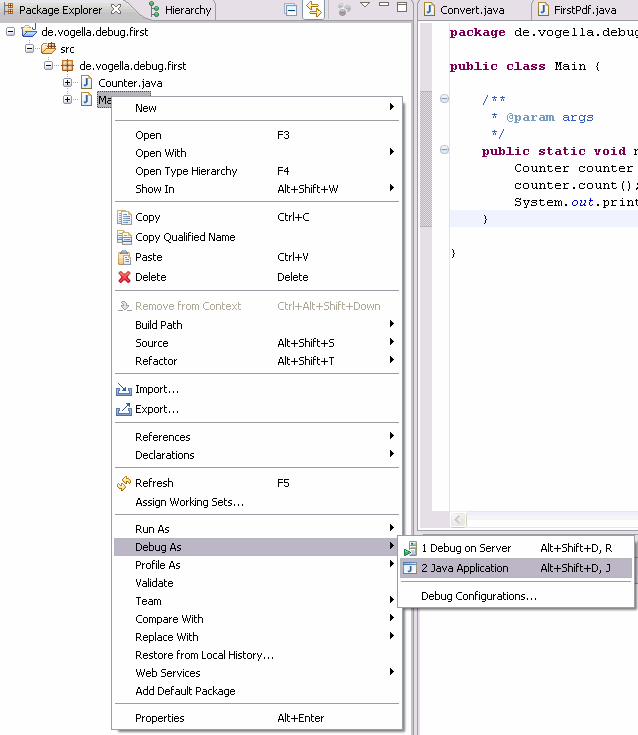The width and height of the screenshot is (638, 735).
Task: Fold the main method in the editor
Action: (x=444, y=150)
